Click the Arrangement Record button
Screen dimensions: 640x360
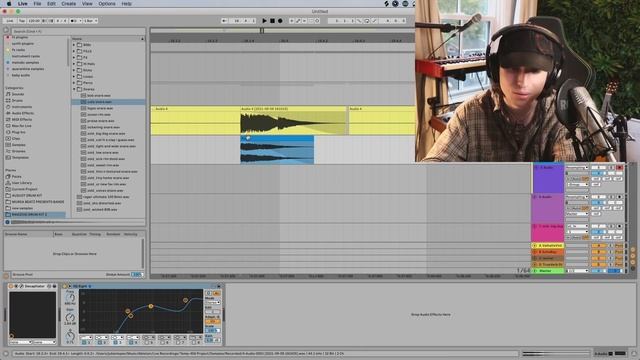280,21
